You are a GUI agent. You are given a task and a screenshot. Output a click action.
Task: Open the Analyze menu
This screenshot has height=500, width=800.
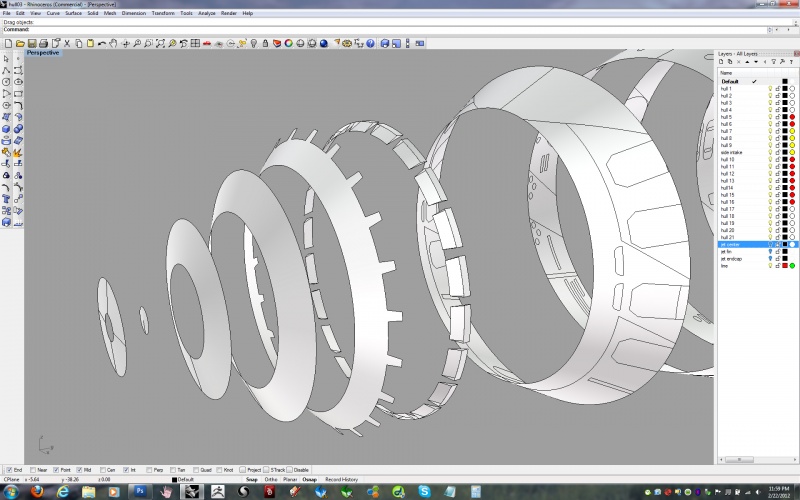tap(207, 13)
